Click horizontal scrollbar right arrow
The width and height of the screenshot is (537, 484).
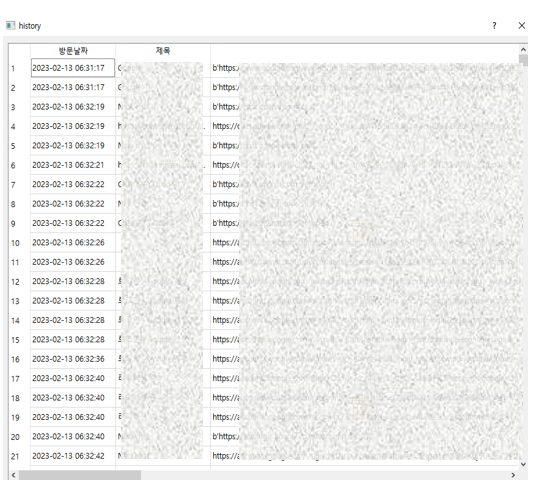coord(513,475)
